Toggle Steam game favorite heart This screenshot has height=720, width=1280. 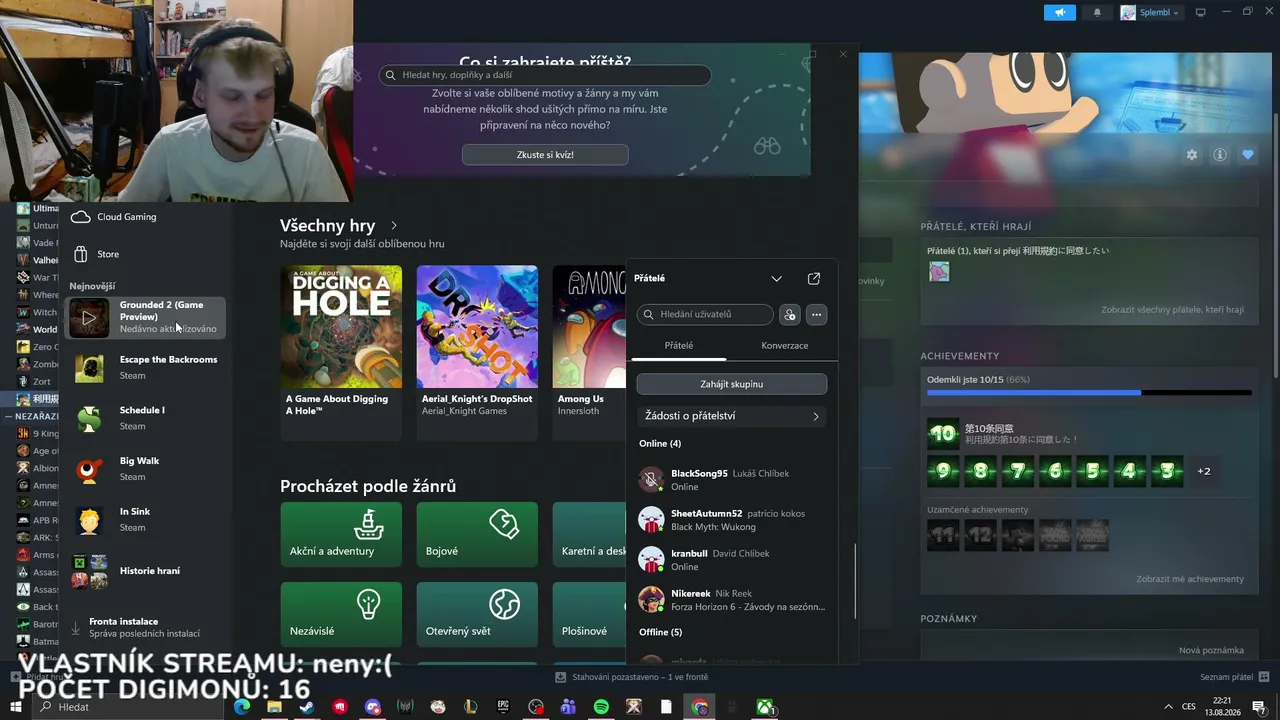coord(1248,155)
